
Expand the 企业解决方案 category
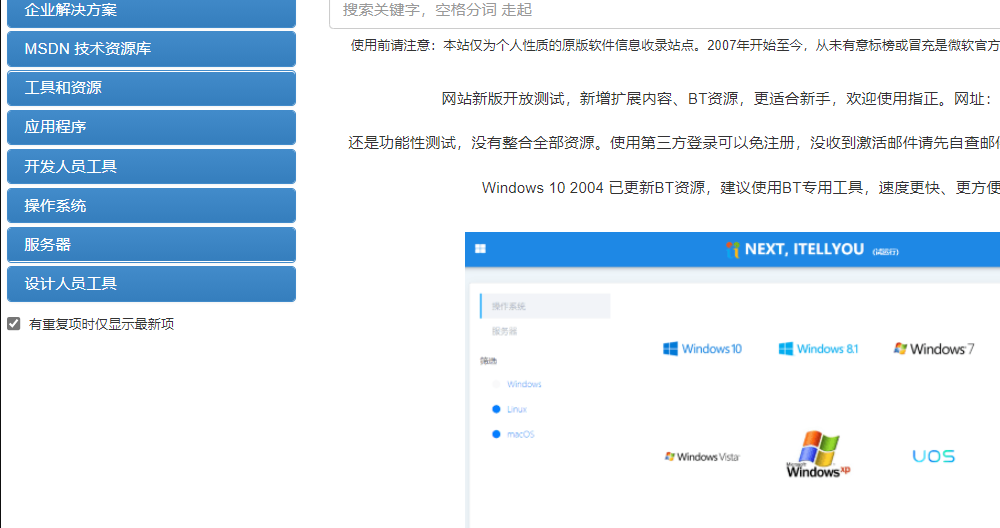151,11
